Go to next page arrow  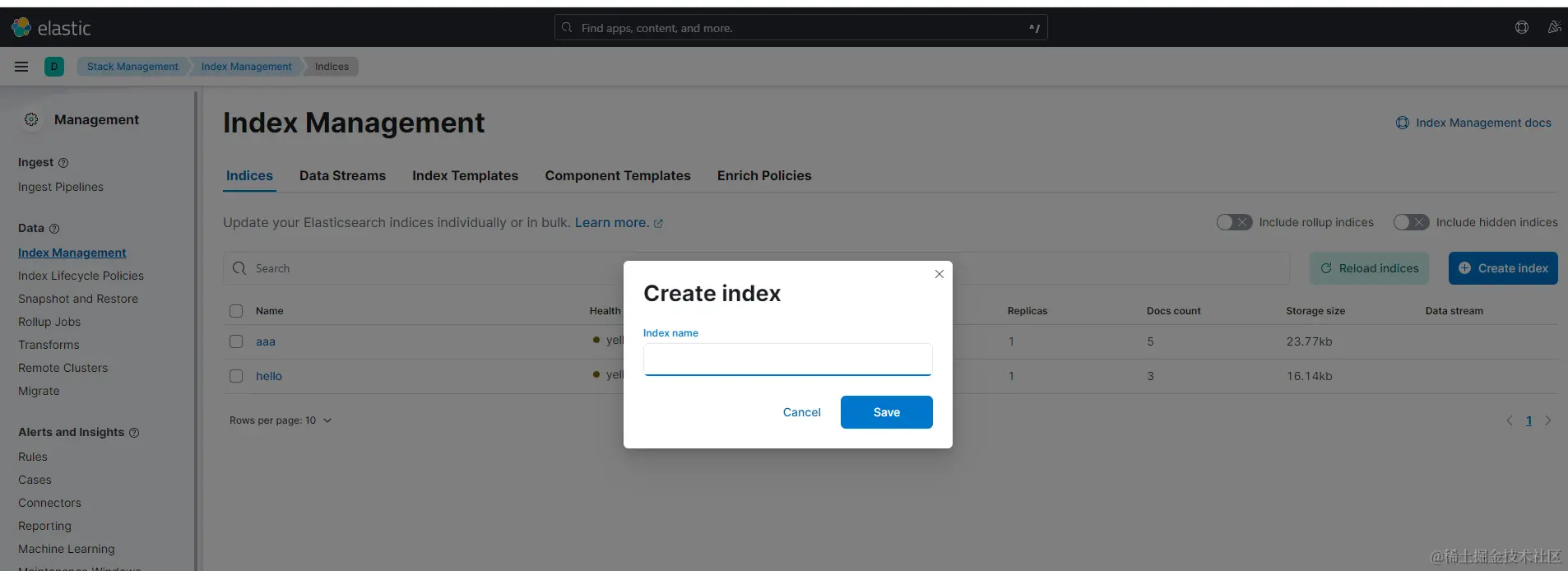(x=1548, y=420)
